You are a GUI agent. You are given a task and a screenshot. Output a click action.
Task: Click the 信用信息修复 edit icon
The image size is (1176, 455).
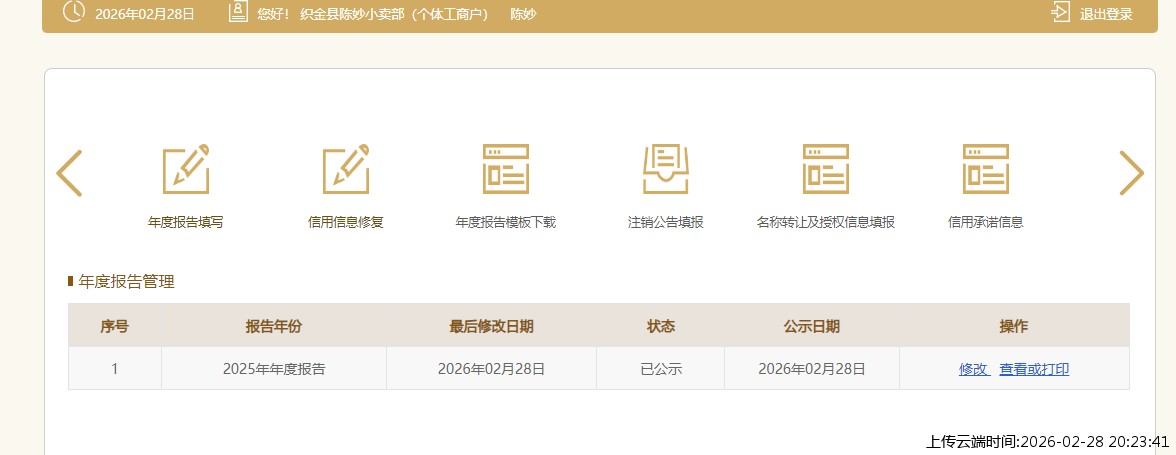346,169
